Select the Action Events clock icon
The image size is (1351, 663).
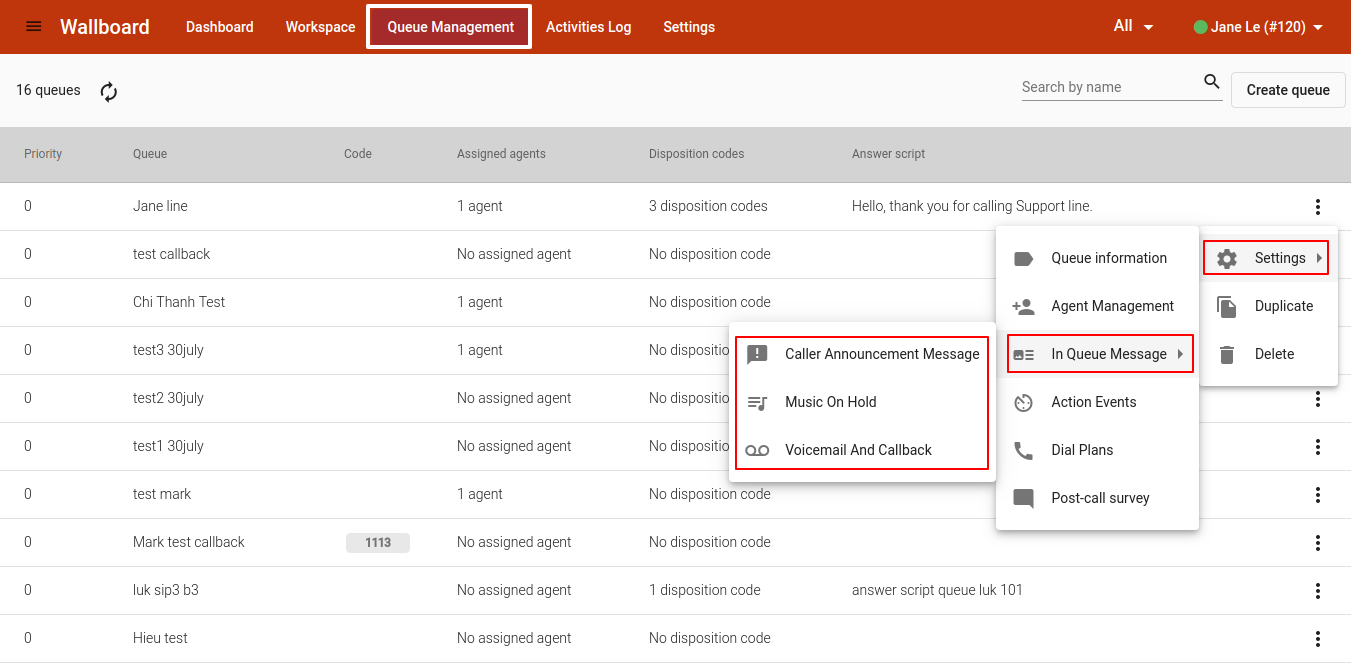click(1023, 402)
